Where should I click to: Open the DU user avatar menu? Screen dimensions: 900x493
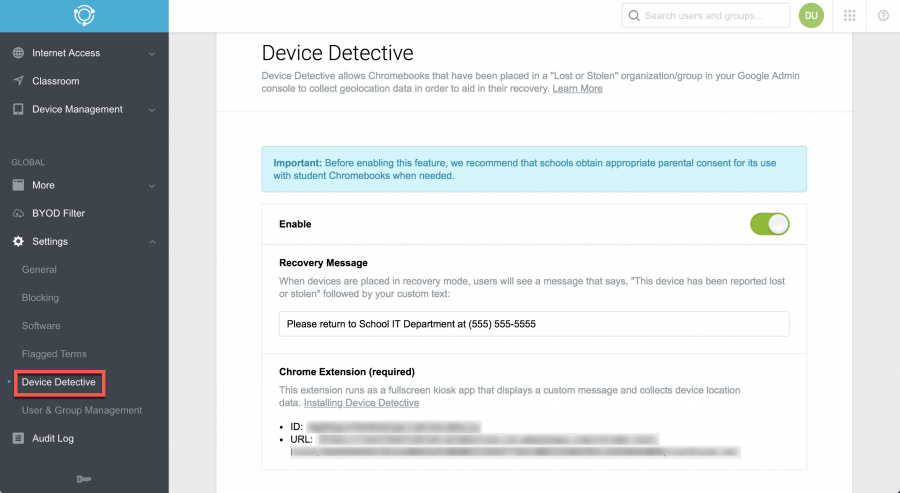tap(811, 15)
